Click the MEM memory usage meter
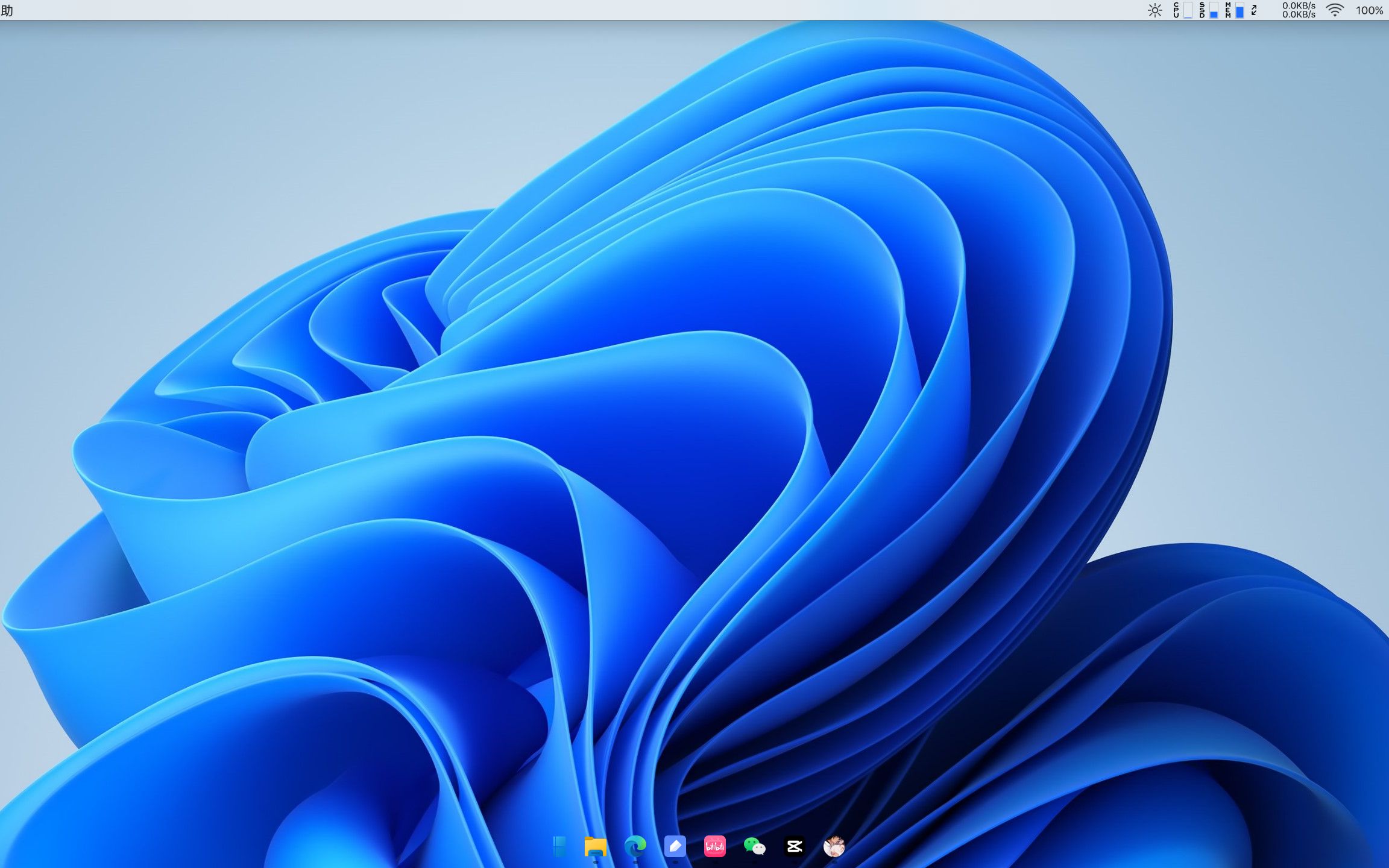Viewport: 1389px width, 868px height. pyautogui.click(x=1234, y=10)
